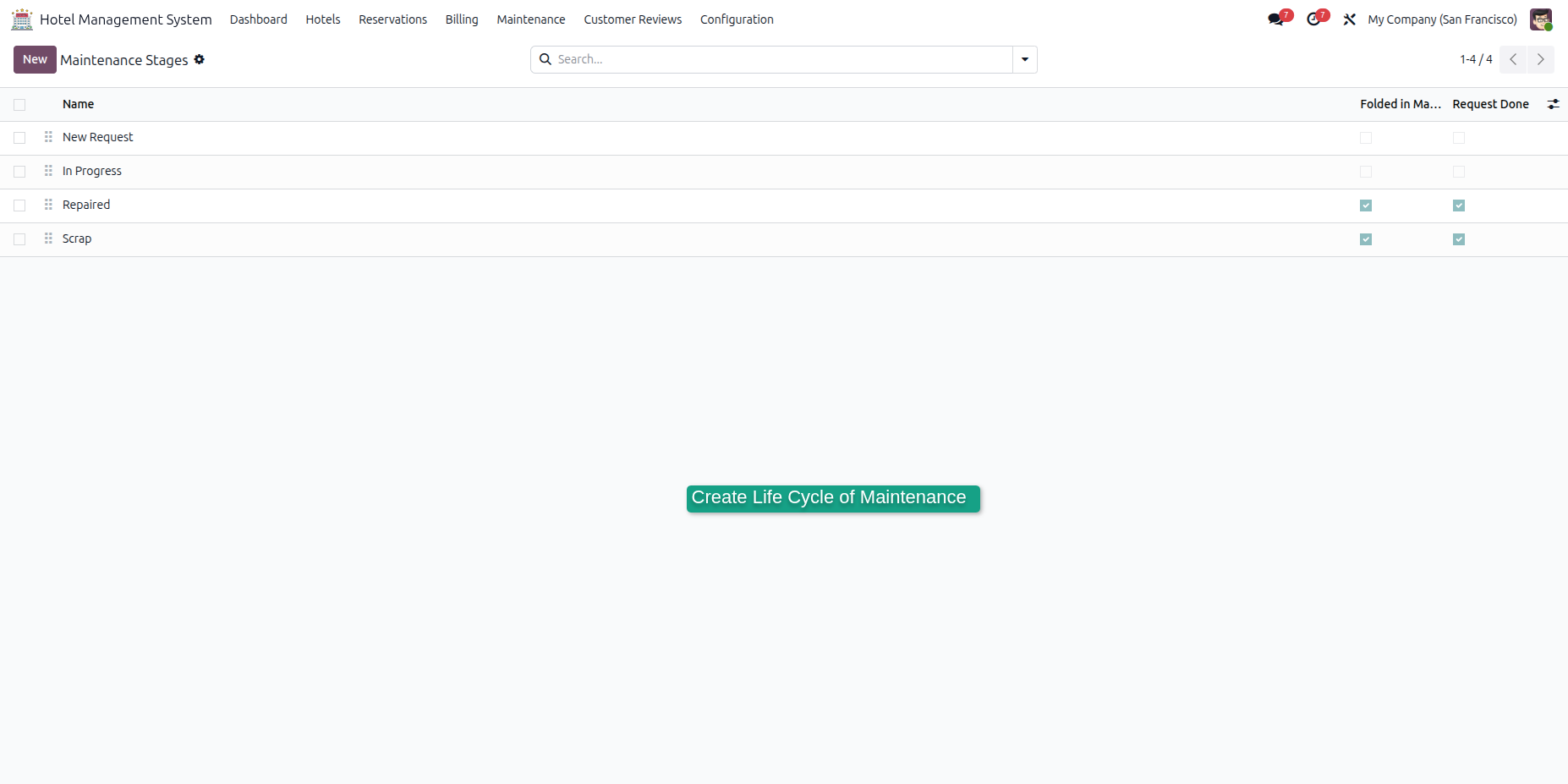Open the activities clock icon
Image resolution: width=1568 pixels, height=784 pixels.
(x=1313, y=19)
